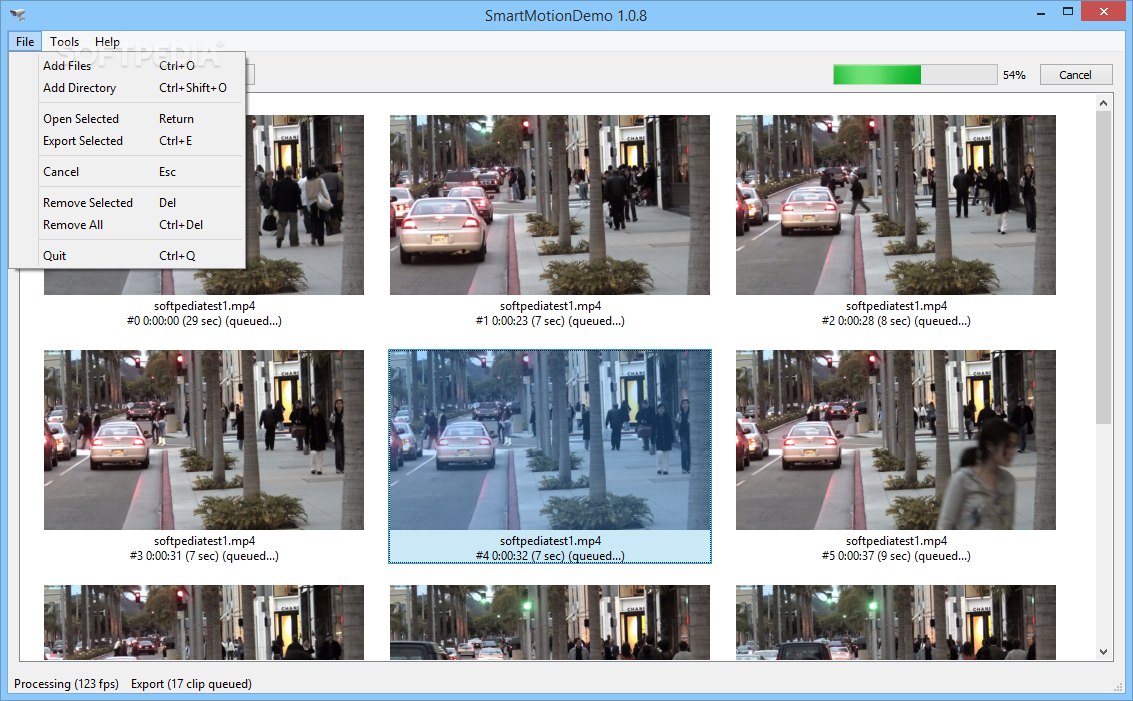Image resolution: width=1133 pixels, height=701 pixels.
Task: Select Open Selected menu entry
Action: 127,119
